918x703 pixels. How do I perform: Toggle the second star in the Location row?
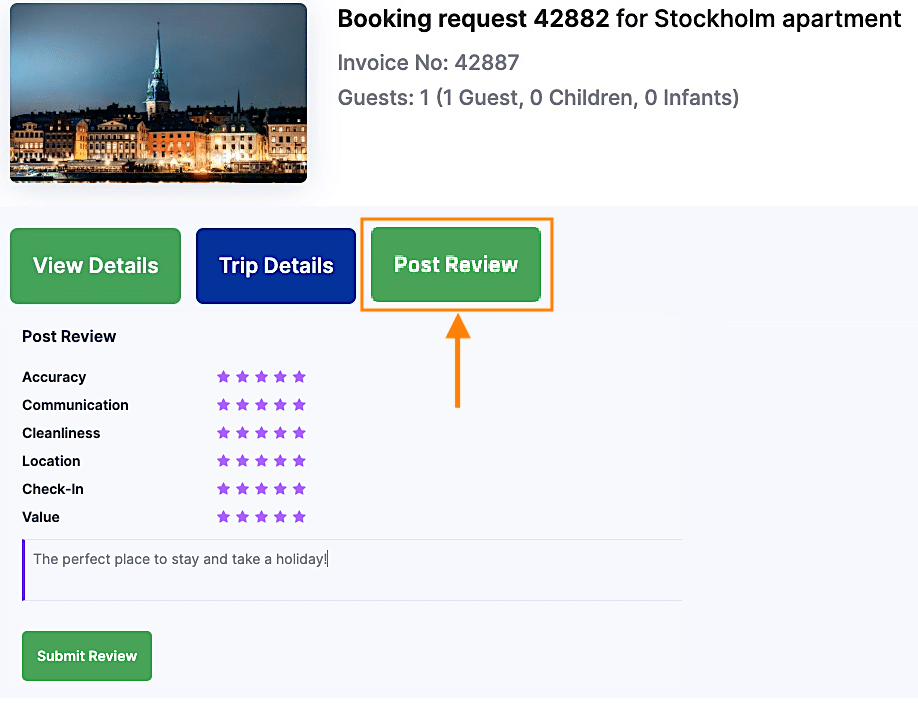pyautogui.click(x=242, y=461)
